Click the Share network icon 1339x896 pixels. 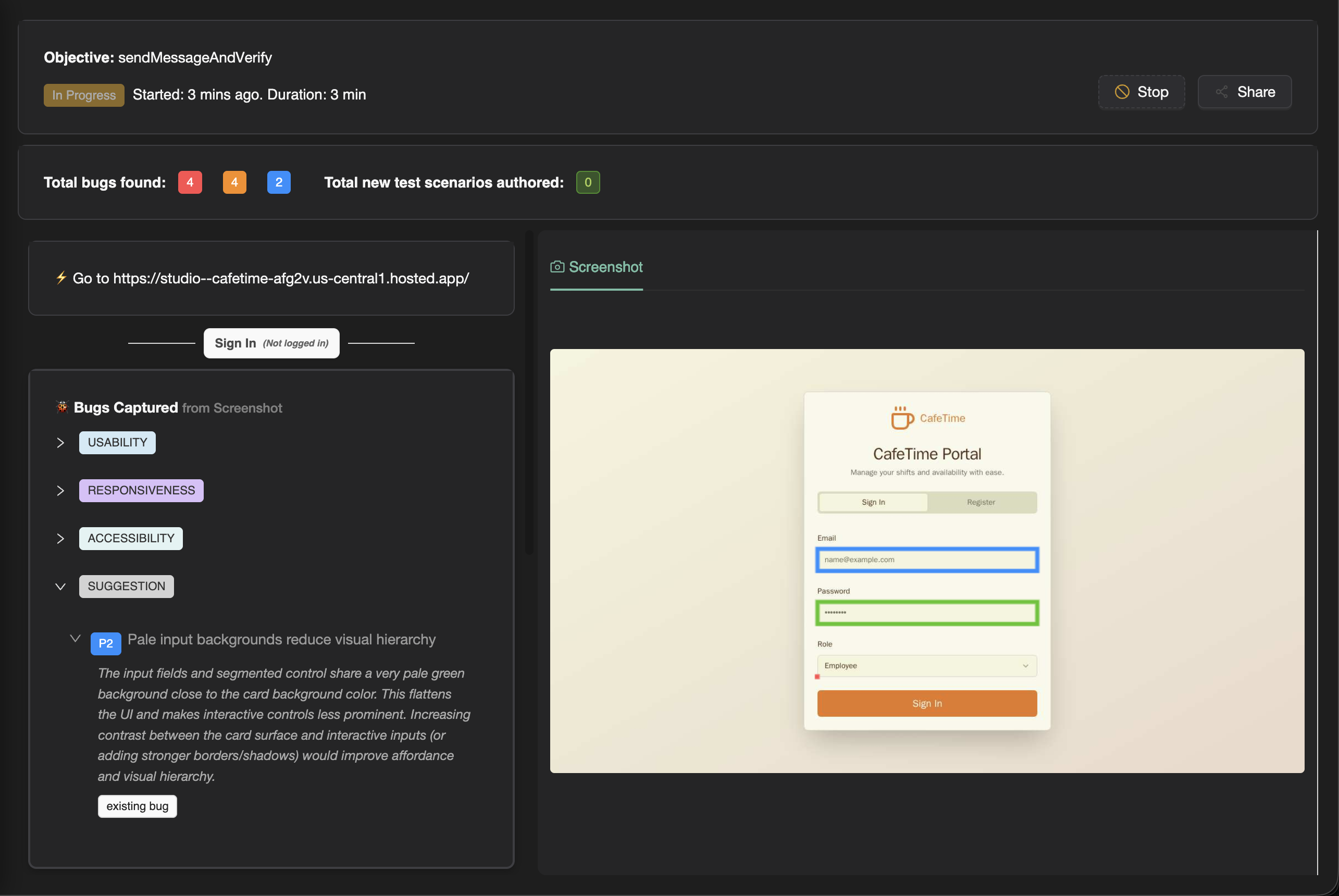(x=1221, y=92)
